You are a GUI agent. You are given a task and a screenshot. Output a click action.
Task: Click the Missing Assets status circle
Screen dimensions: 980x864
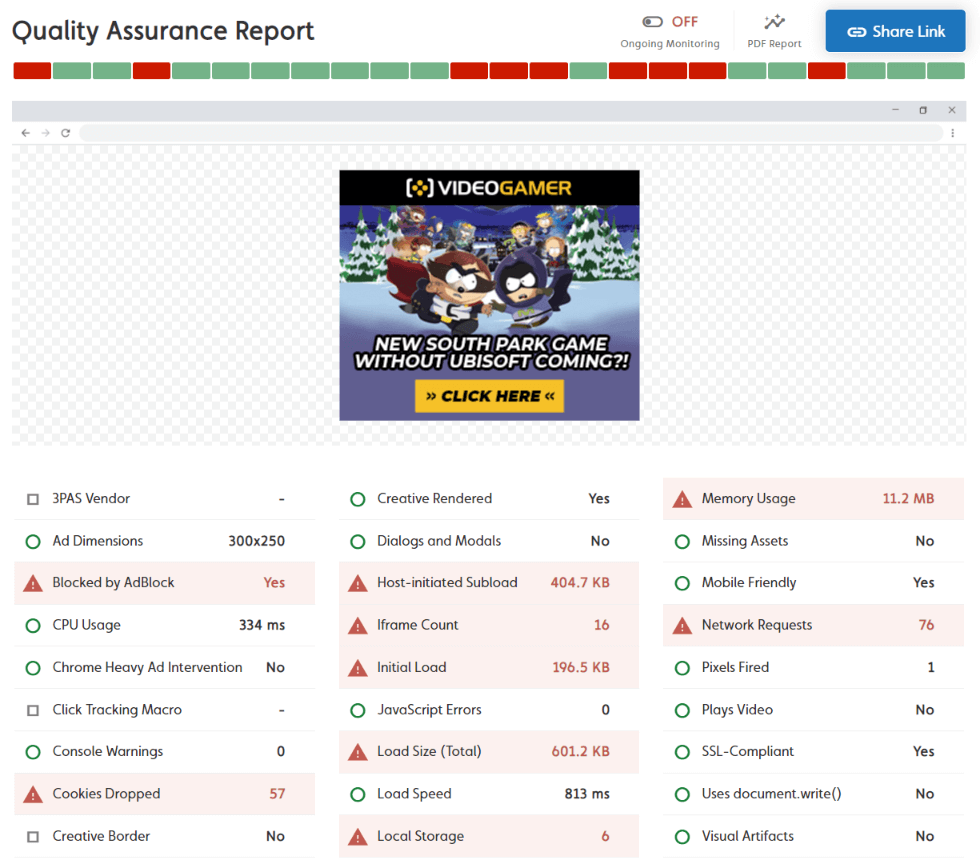tap(682, 541)
